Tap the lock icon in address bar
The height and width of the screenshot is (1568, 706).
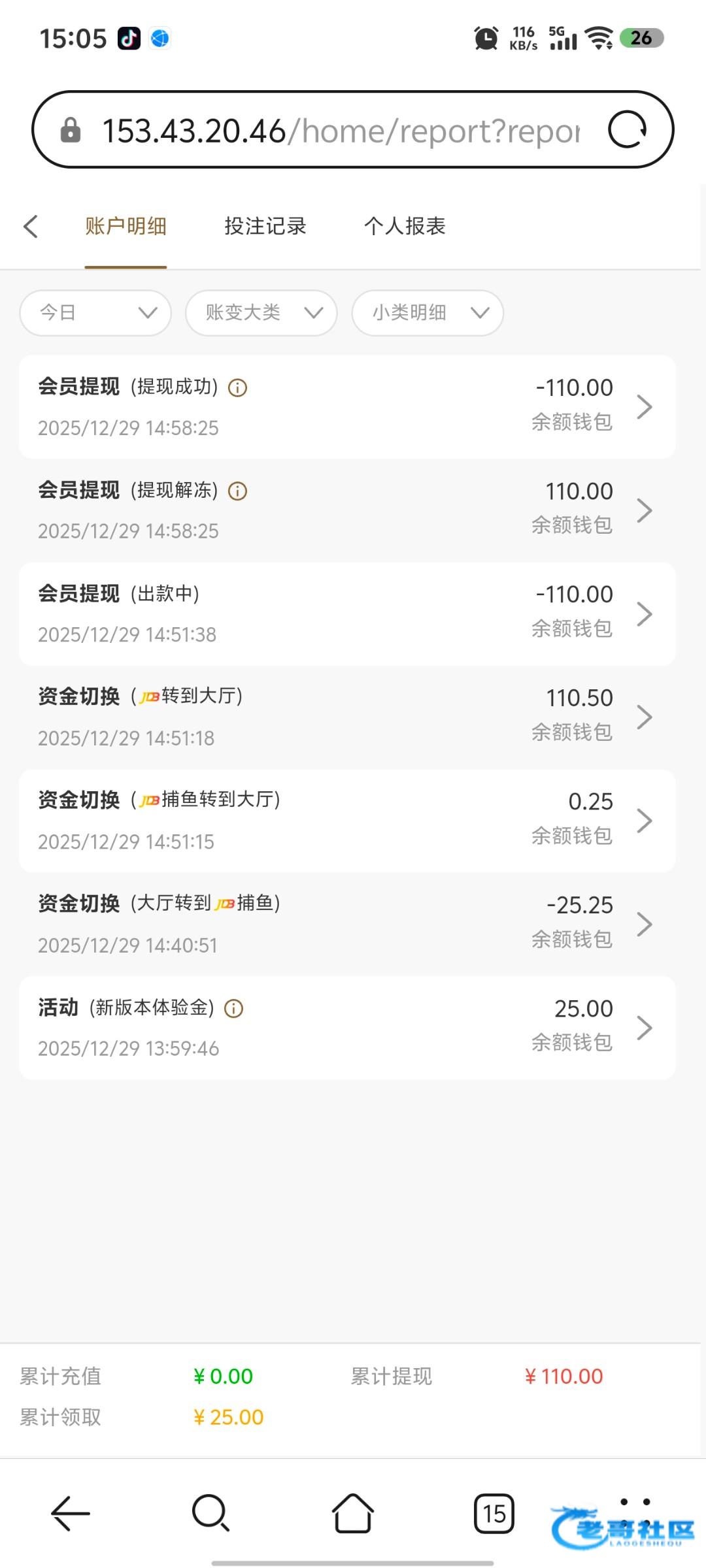click(71, 130)
